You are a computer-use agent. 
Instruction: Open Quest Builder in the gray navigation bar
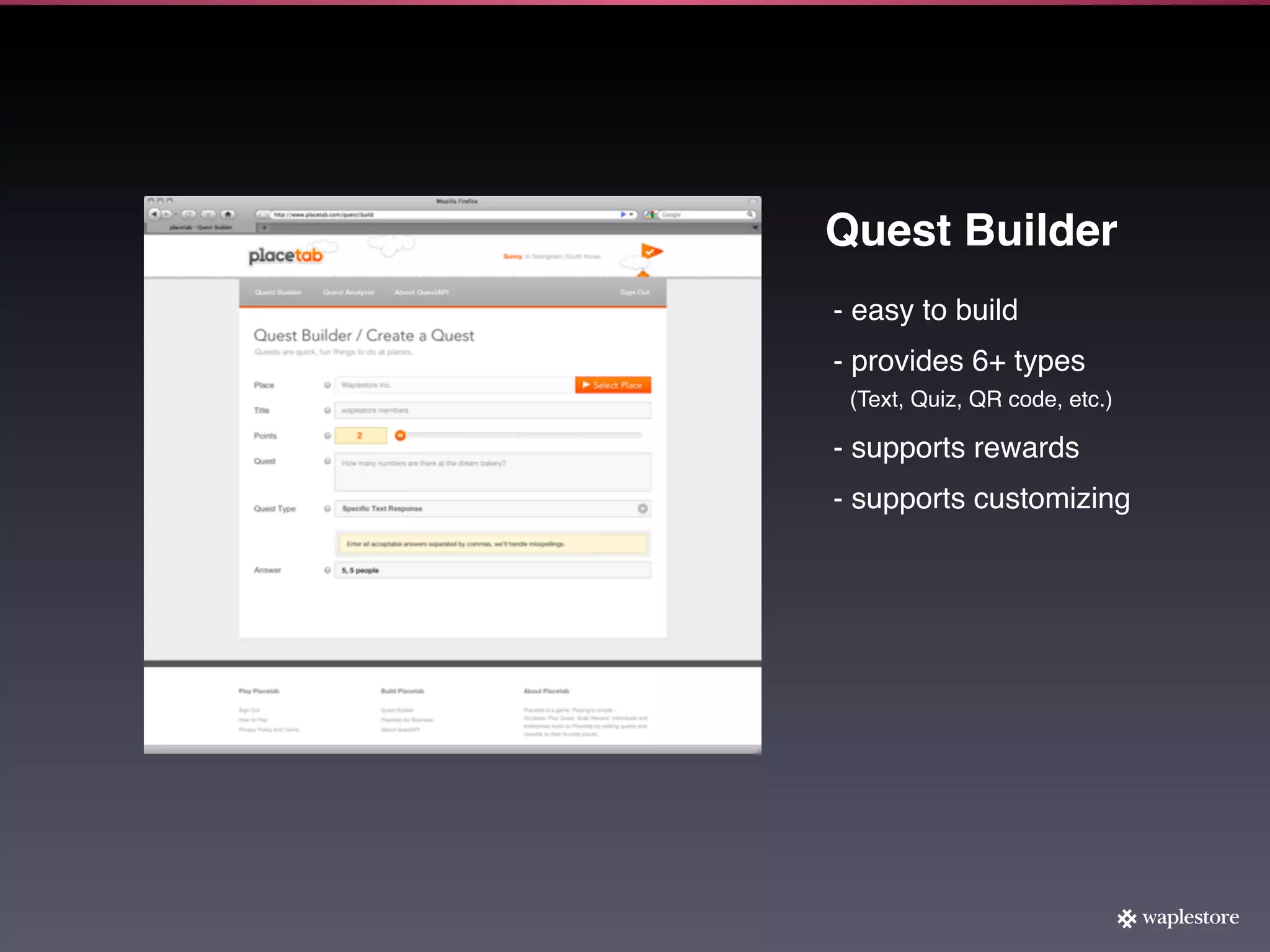click(x=278, y=292)
